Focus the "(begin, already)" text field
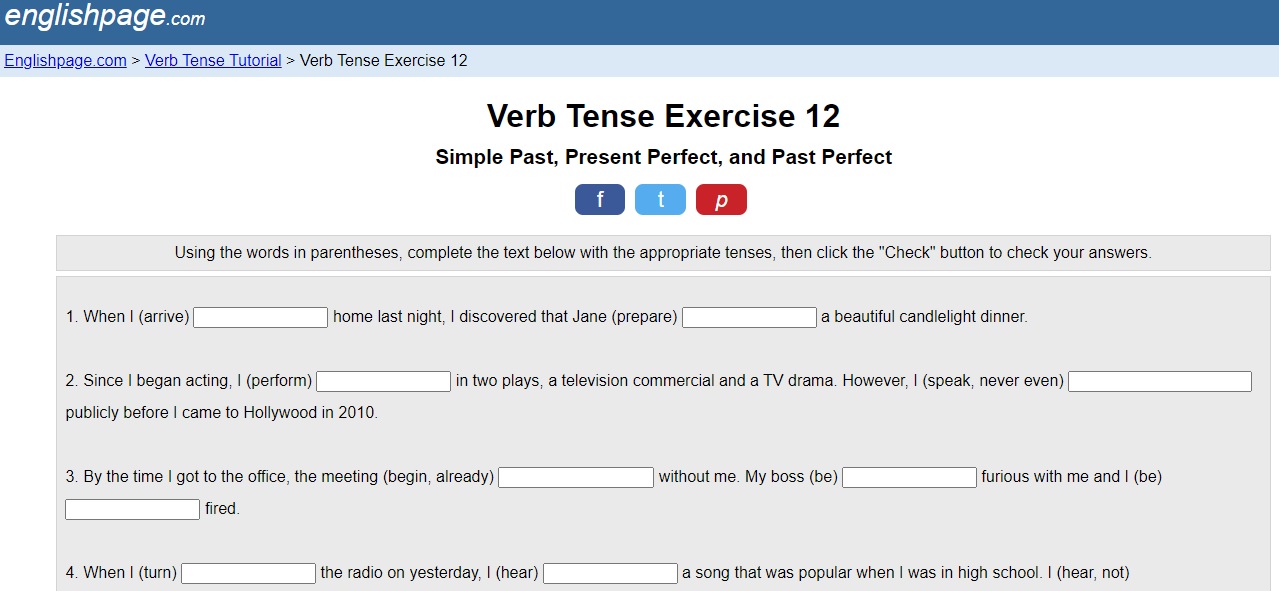Viewport: 1279px width, 591px height. click(575, 477)
